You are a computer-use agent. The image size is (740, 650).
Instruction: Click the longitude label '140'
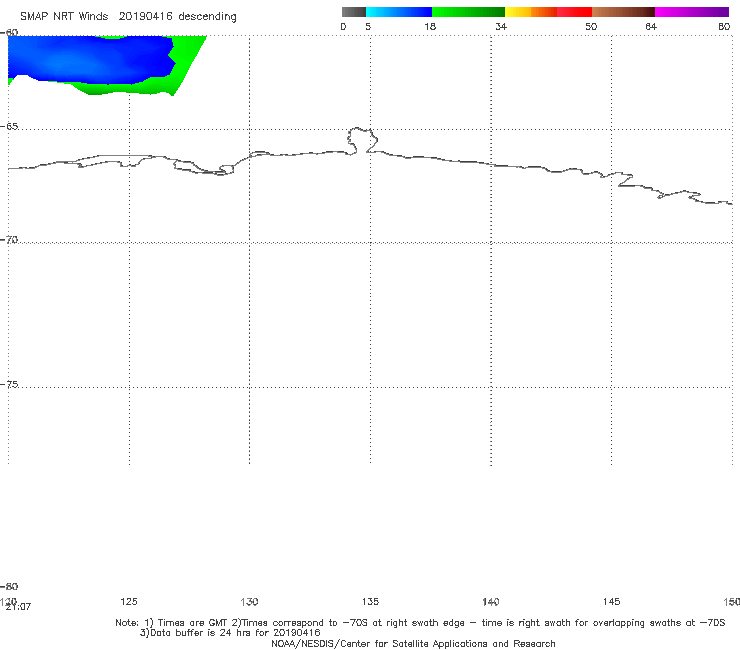point(491,602)
